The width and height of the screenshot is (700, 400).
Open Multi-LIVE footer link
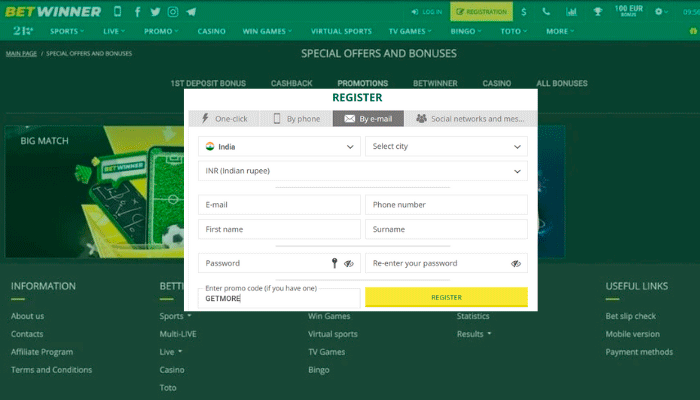point(178,334)
